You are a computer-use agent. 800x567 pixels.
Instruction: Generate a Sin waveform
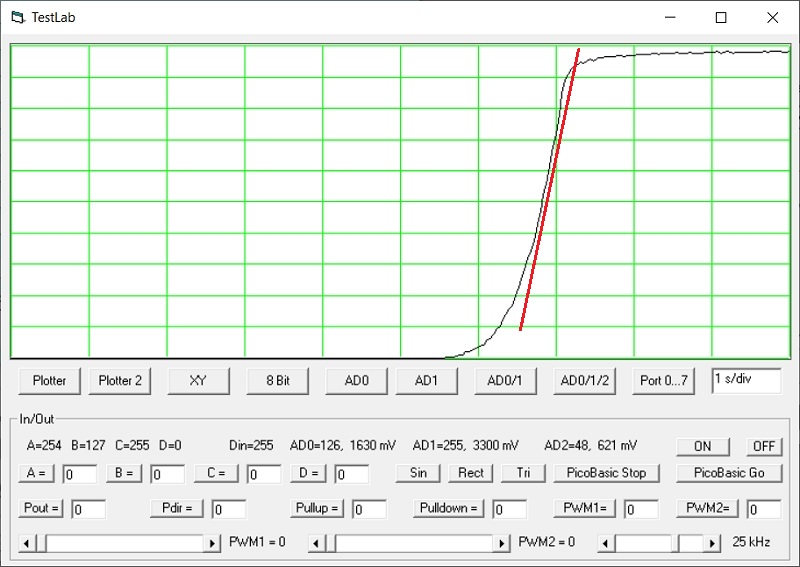pos(418,473)
